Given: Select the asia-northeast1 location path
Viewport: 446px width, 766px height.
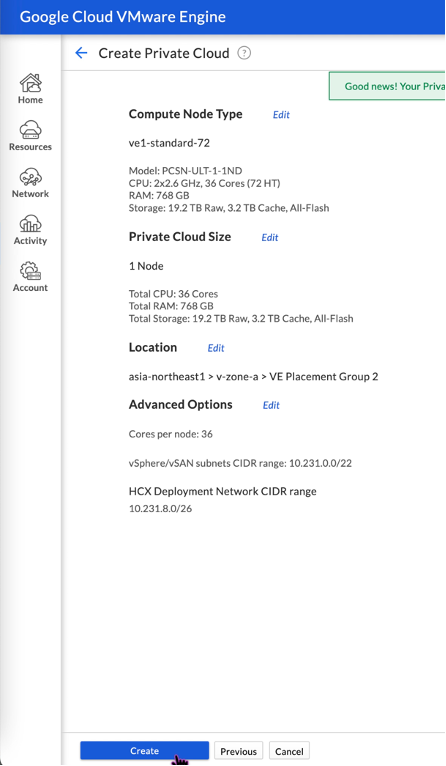Looking at the screenshot, I should click(x=254, y=377).
